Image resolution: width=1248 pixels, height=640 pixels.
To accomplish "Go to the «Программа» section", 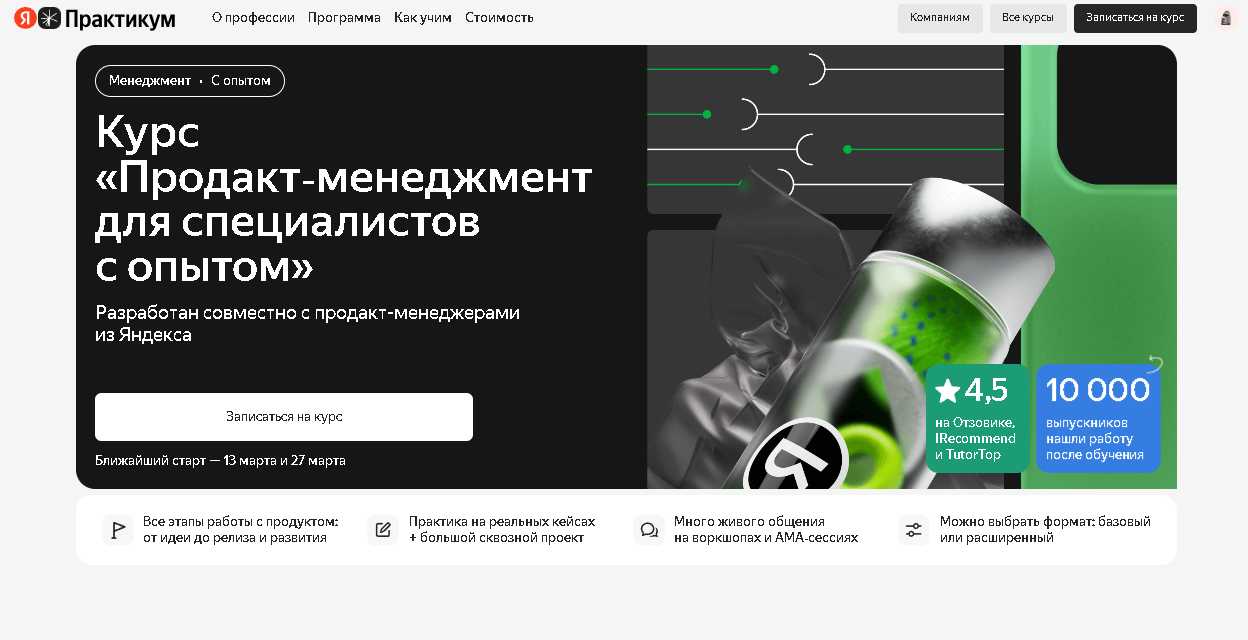I will [344, 18].
